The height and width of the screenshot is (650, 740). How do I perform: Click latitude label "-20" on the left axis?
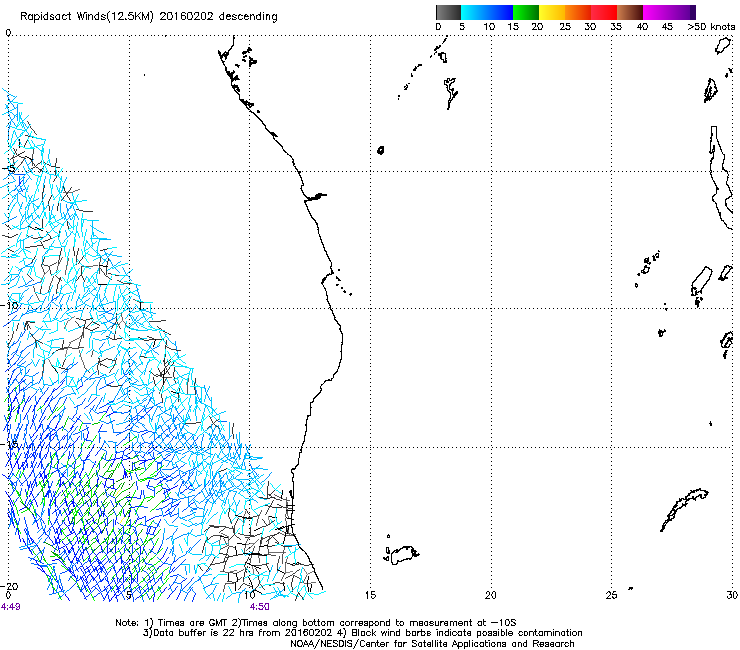[11, 586]
